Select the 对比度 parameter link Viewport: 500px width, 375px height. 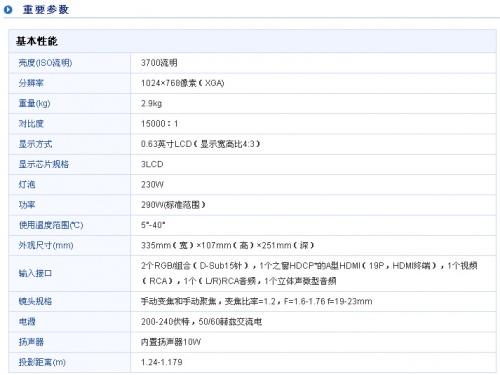(x=31, y=124)
